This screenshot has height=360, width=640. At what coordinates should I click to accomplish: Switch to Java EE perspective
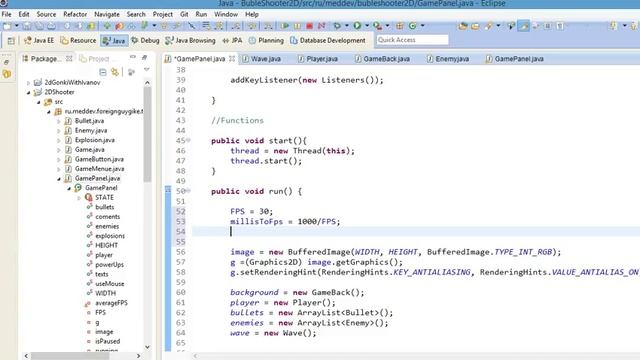(x=39, y=40)
